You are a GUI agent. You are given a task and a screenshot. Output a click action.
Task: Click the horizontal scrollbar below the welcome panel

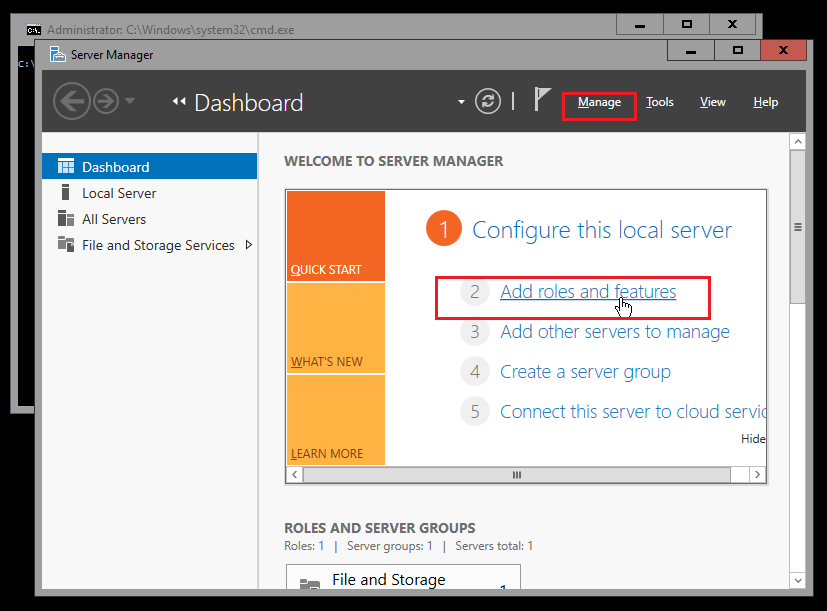coord(516,474)
